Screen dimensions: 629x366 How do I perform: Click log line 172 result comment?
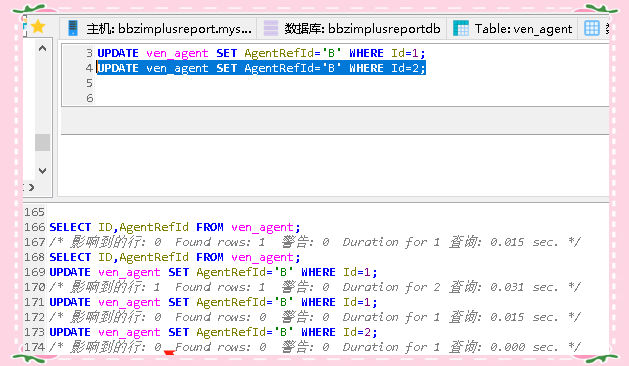click(315, 317)
